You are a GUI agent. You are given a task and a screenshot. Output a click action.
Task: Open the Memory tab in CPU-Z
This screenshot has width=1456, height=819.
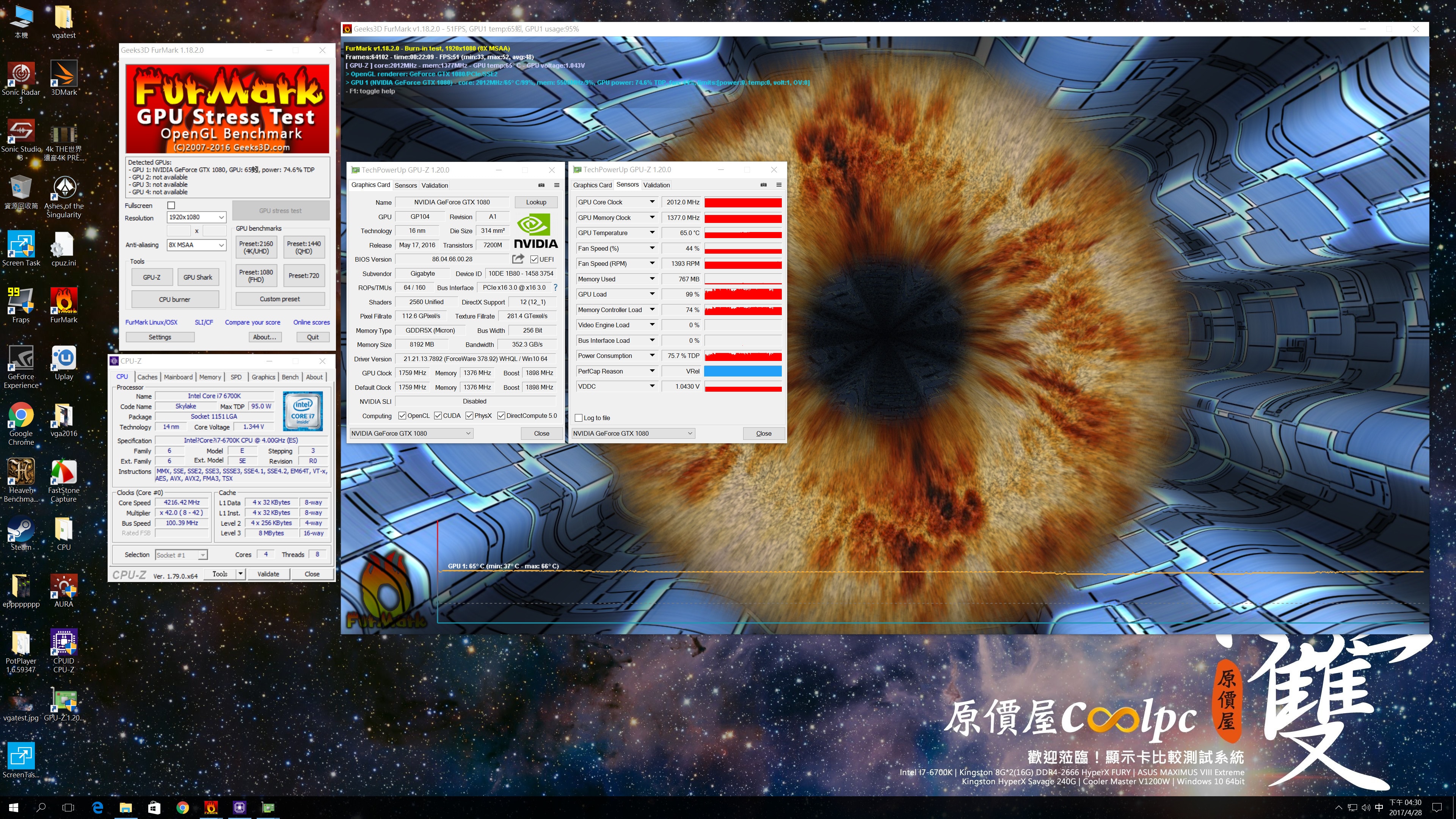click(x=210, y=377)
